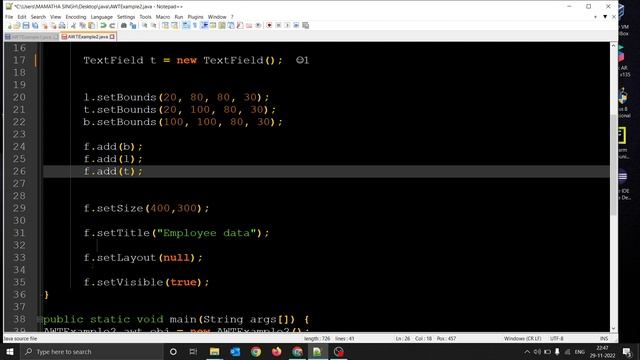Image resolution: width=640 pixels, height=360 pixels.
Task: Undo the last edit via the toolbar
Action: pyautogui.click(x=103, y=25)
